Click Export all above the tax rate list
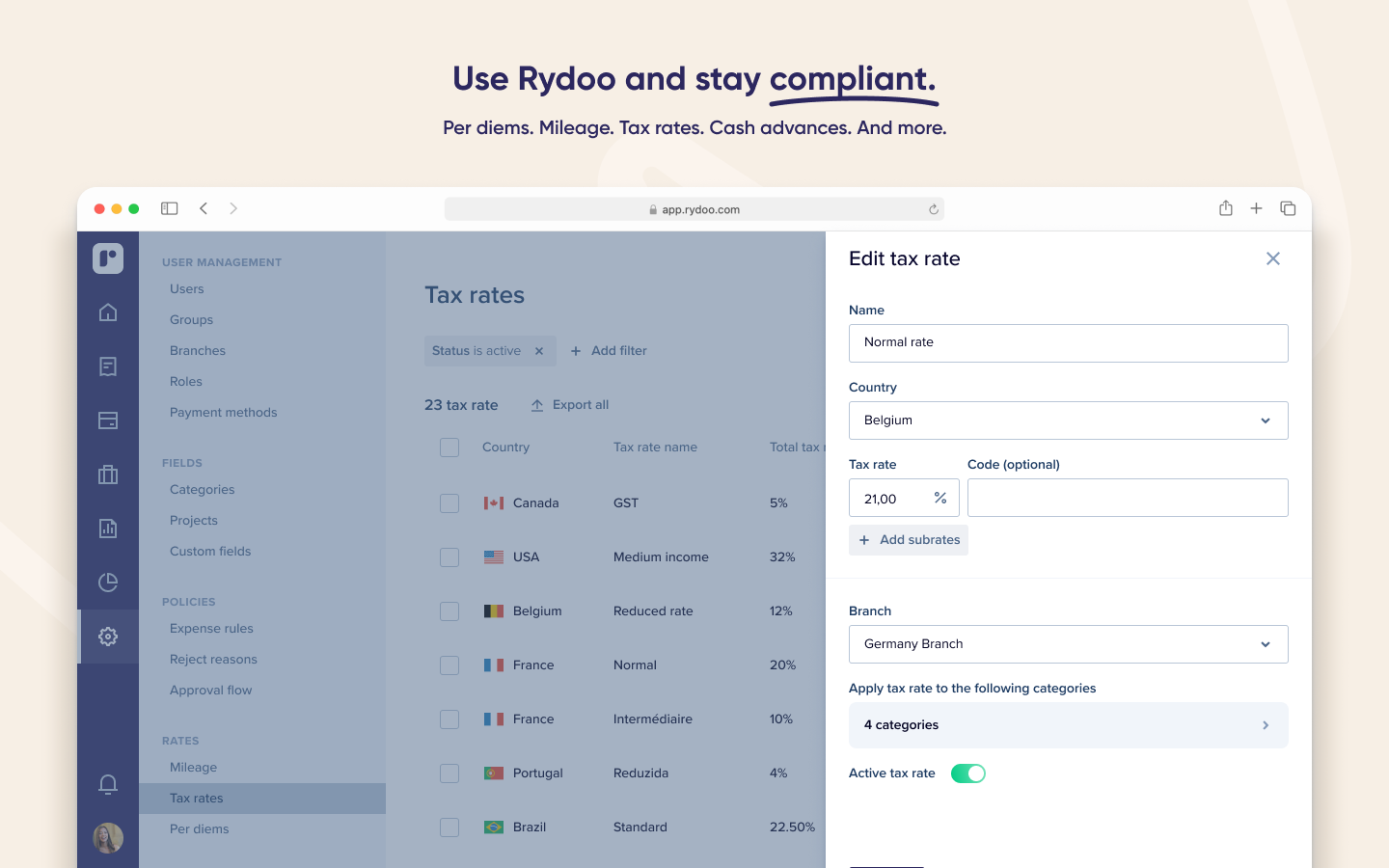This screenshot has height=868, width=1389. pyautogui.click(x=570, y=404)
